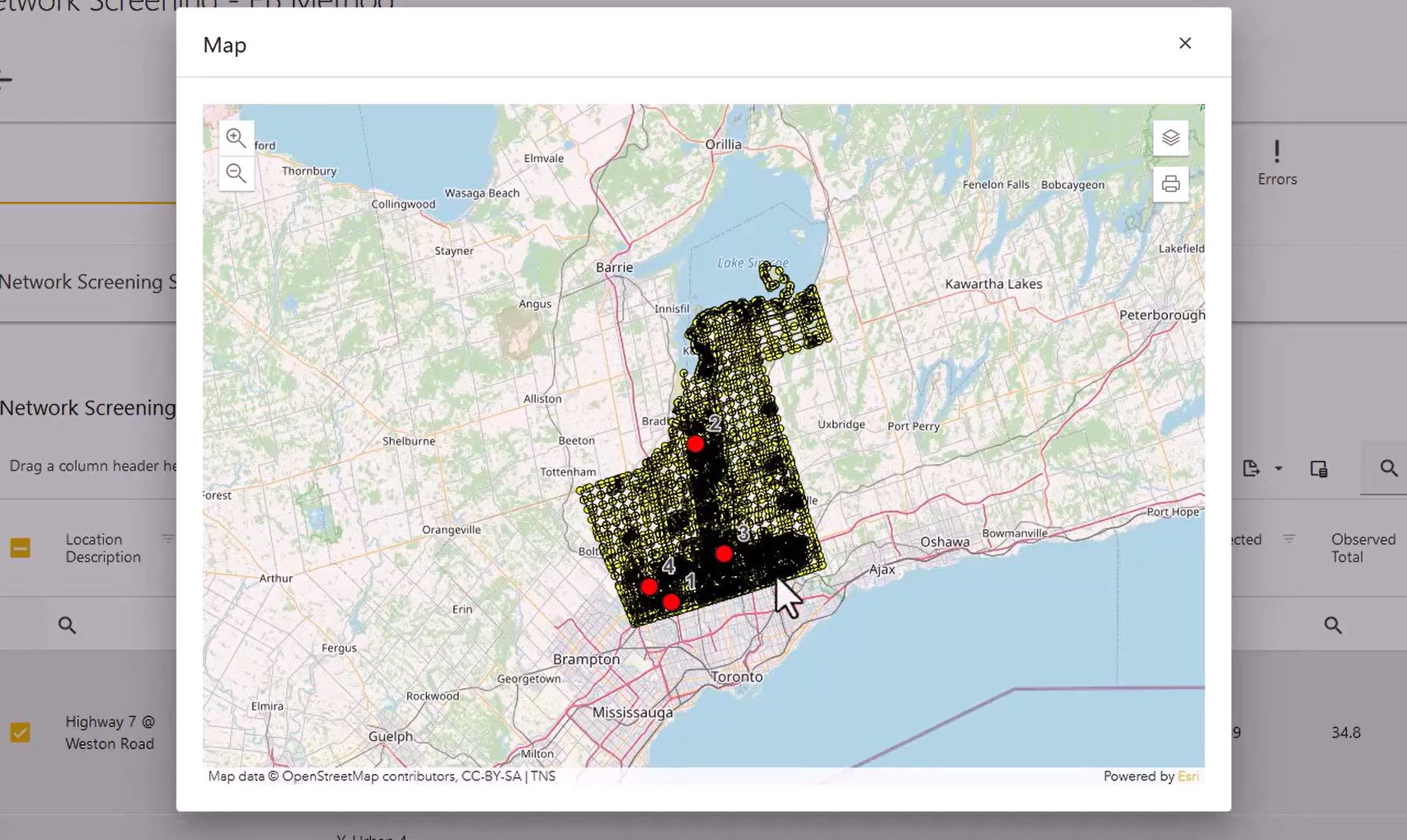Click the map zoom out icon
This screenshot has width=1407, height=840.
[x=236, y=173]
